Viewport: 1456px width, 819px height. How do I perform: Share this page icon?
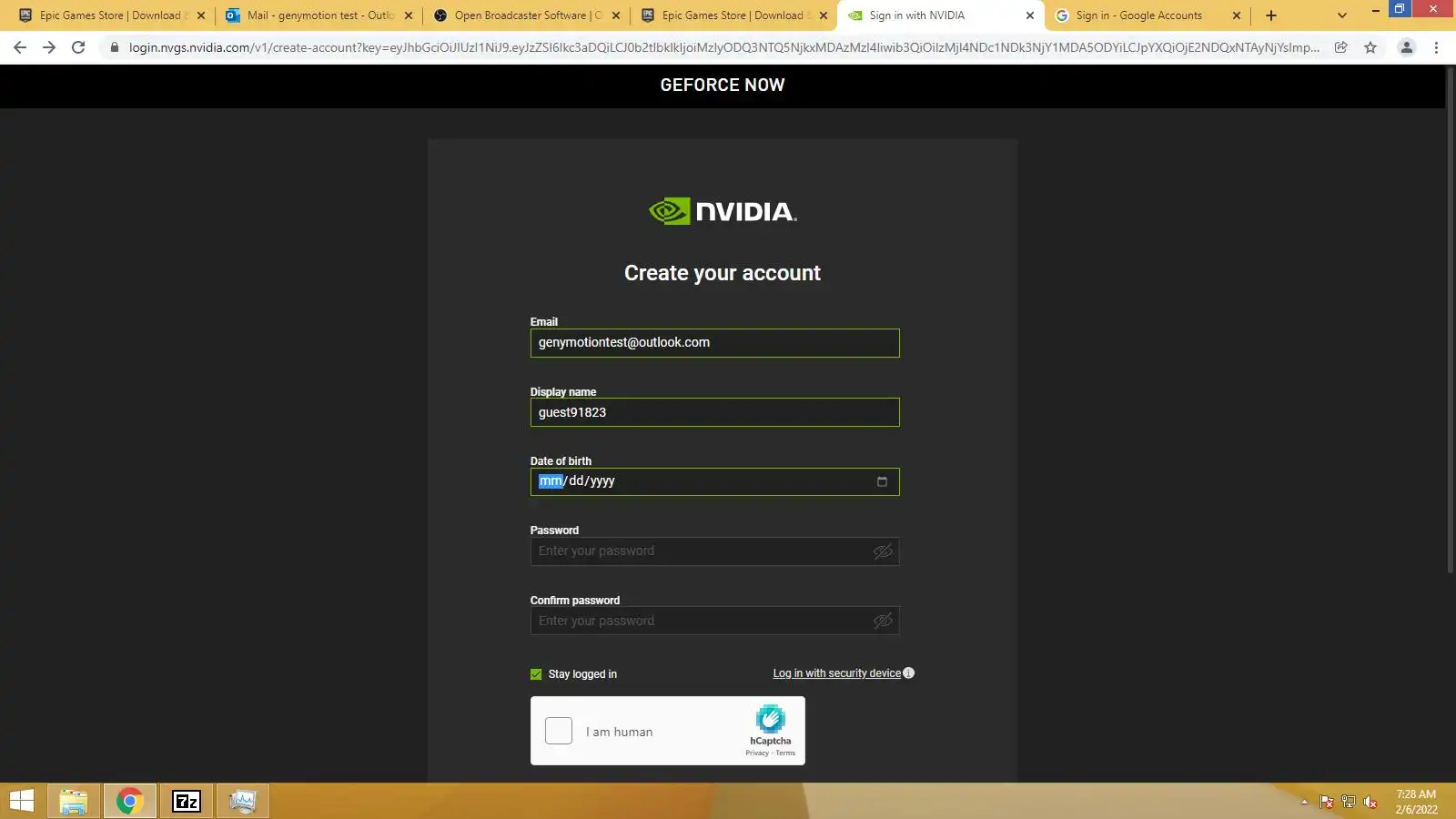pyautogui.click(x=1341, y=47)
